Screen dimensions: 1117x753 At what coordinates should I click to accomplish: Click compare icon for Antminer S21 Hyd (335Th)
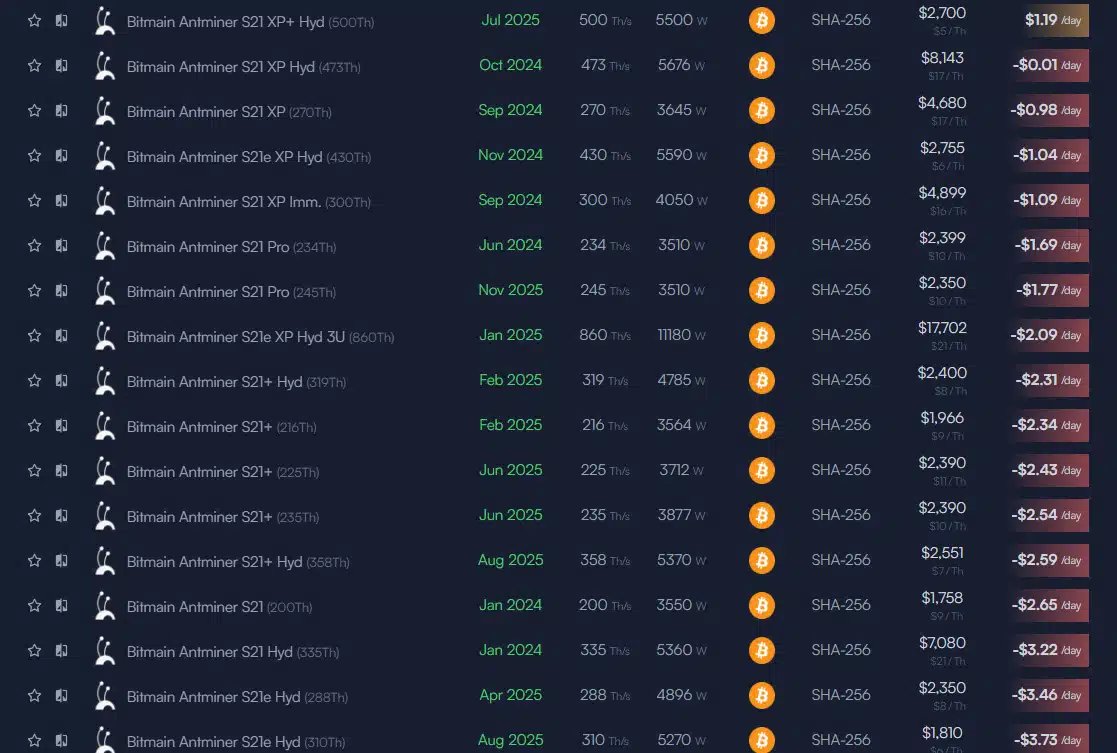pos(62,650)
